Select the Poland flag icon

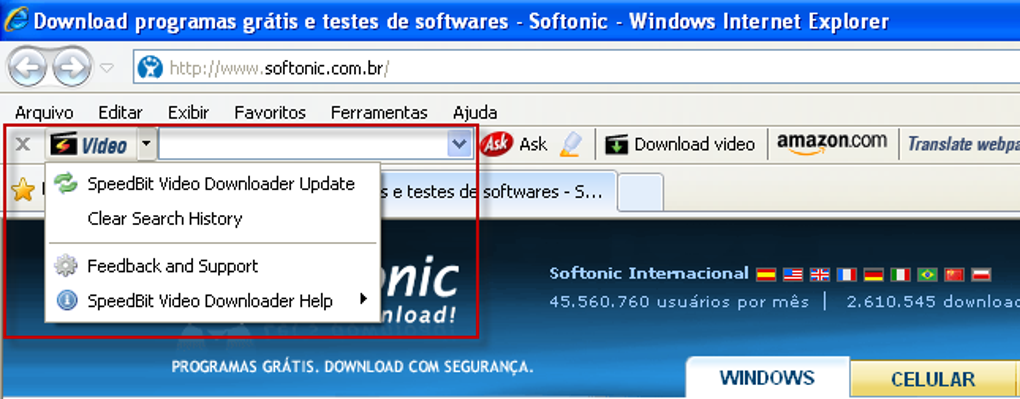coord(980,274)
